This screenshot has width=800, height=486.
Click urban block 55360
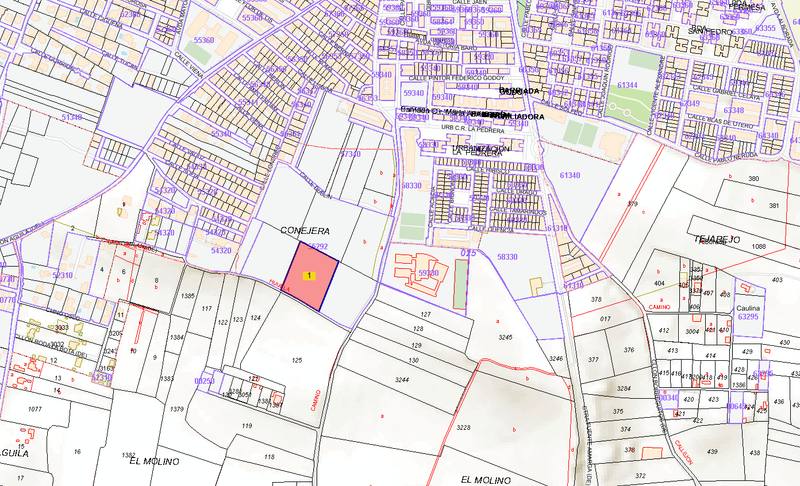coord(204,40)
